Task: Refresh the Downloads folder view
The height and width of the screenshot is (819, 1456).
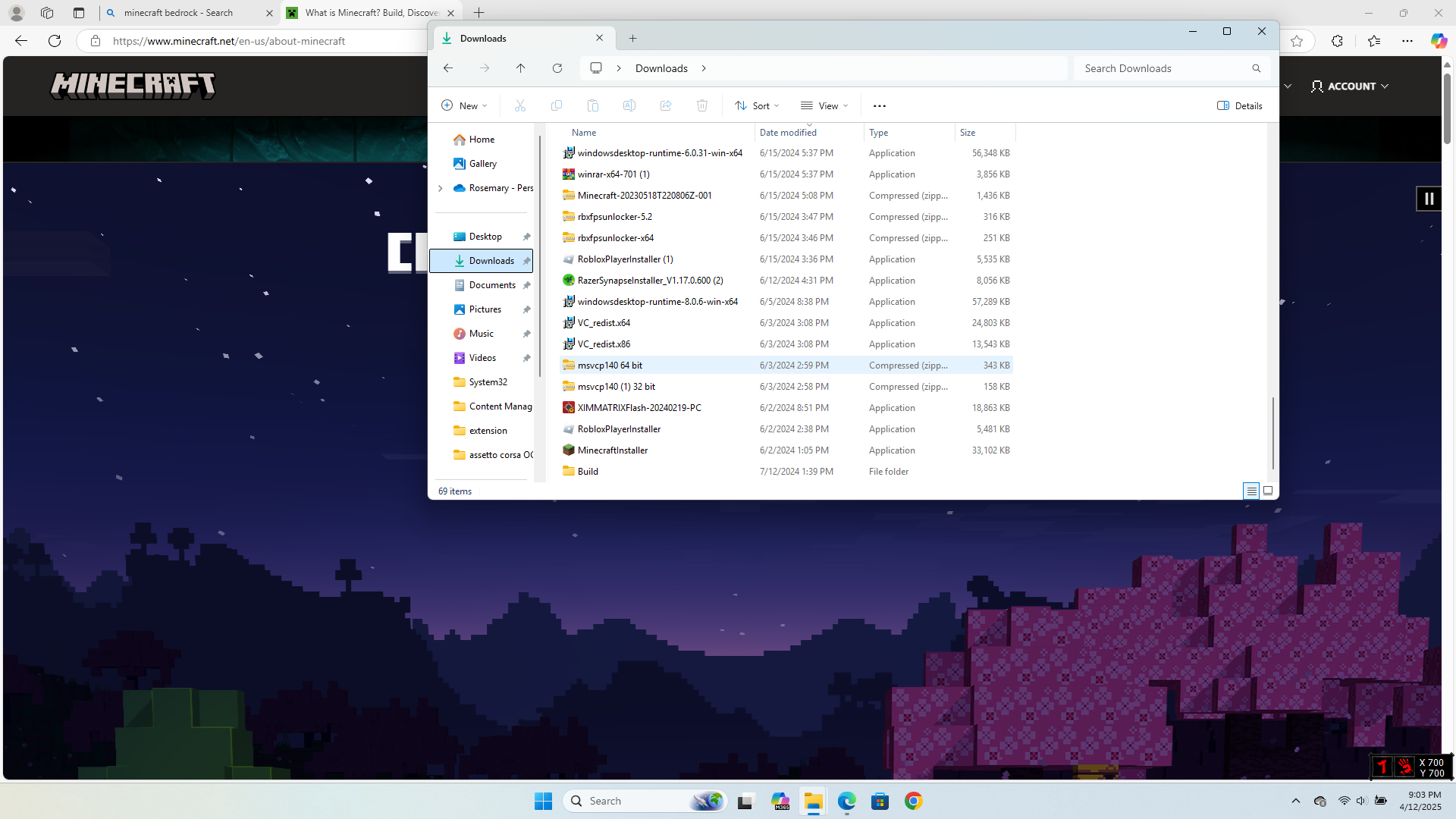Action: (x=557, y=68)
